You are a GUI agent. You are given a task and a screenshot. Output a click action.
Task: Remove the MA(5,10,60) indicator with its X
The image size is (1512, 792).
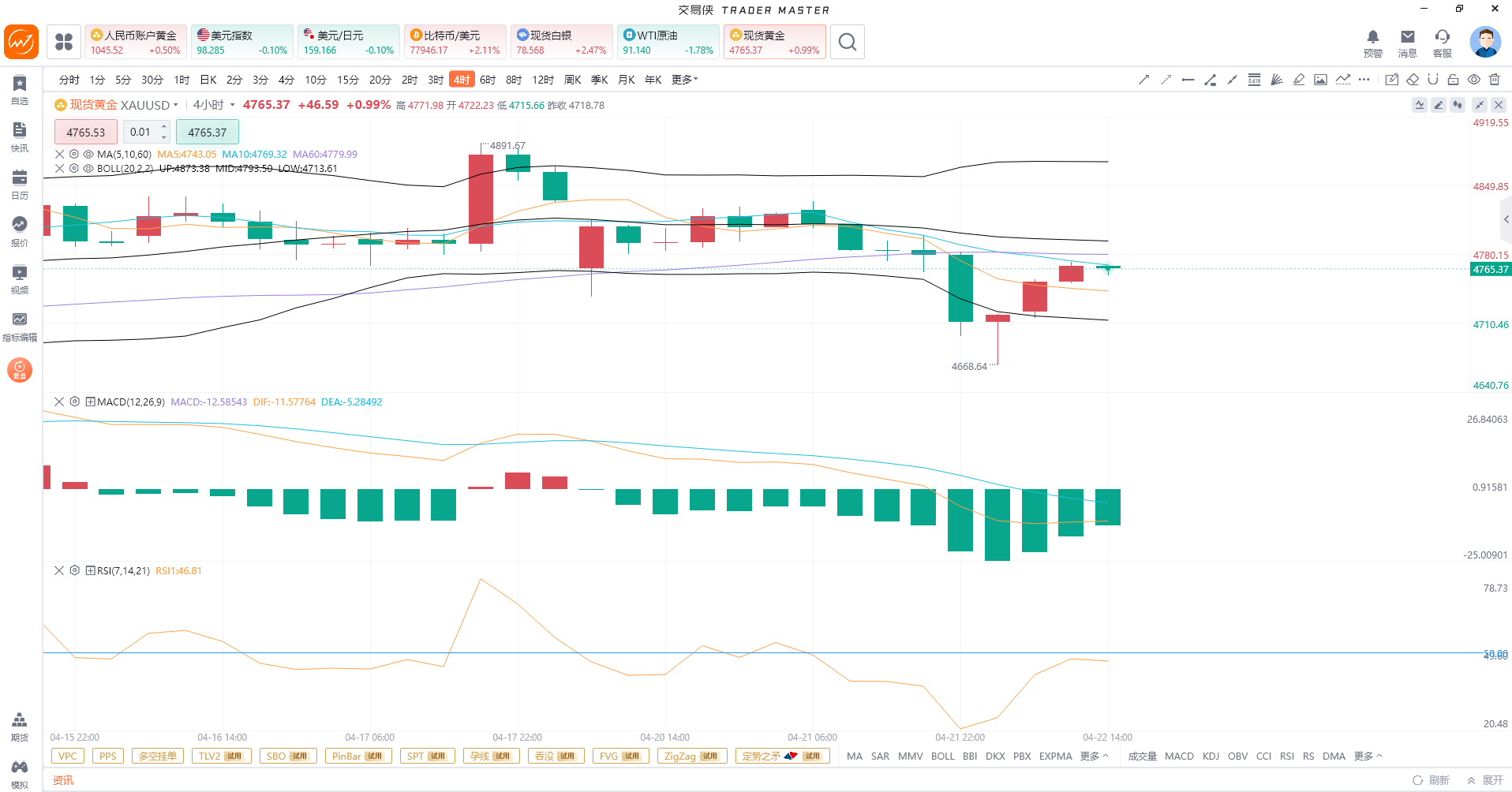coord(59,155)
